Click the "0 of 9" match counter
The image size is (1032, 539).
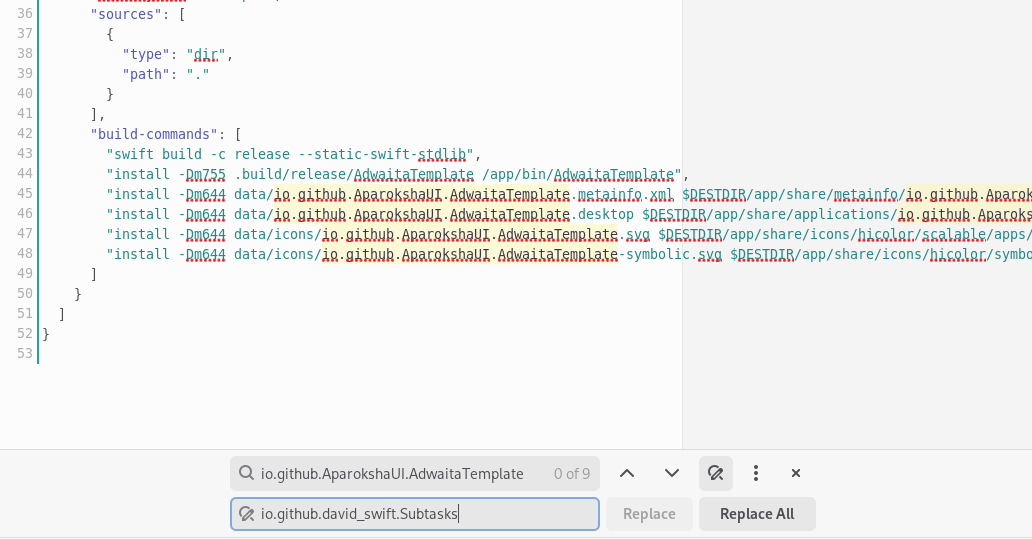coord(572,474)
